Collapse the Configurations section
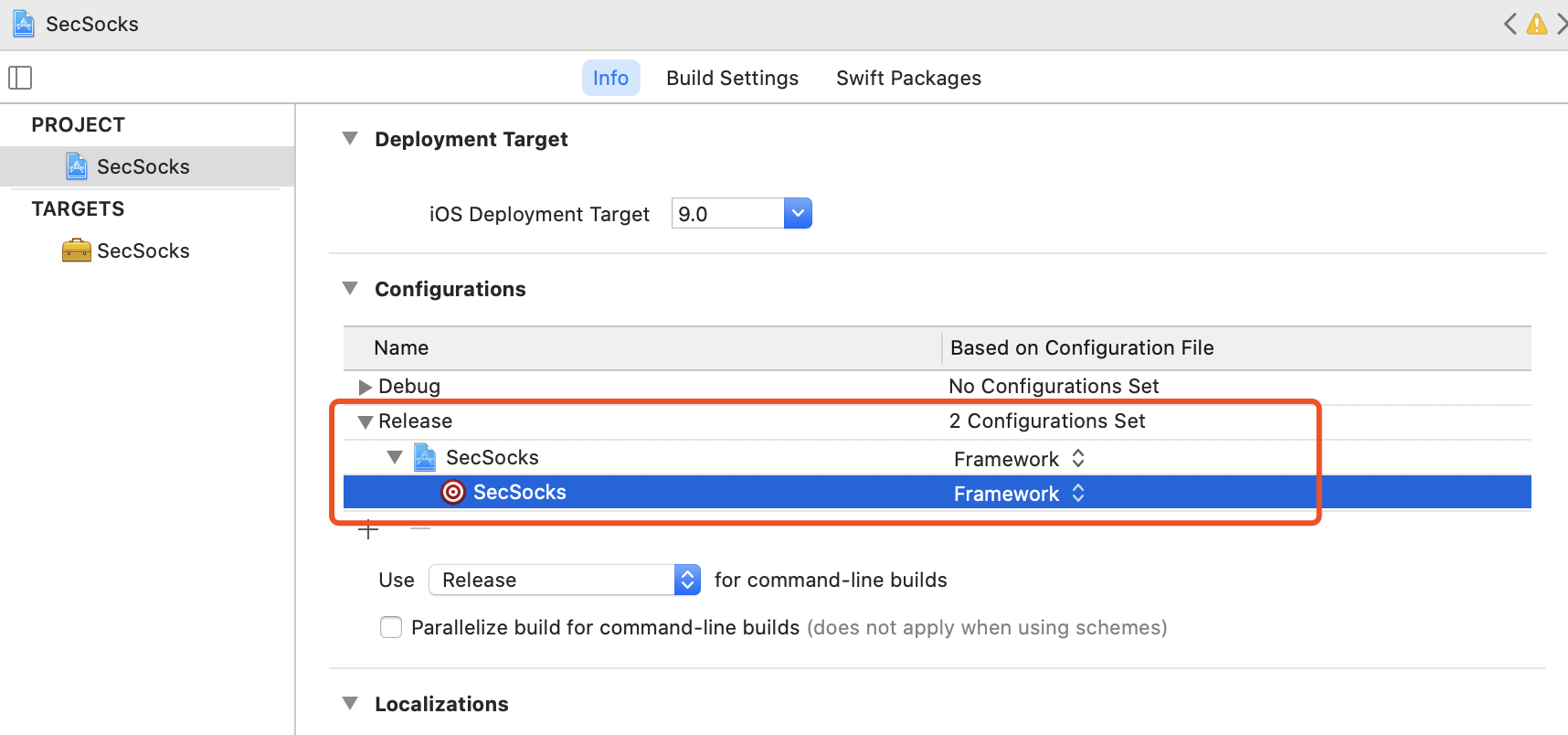Image resolution: width=1568 pixels, height=735 pixels. [350, 289]
